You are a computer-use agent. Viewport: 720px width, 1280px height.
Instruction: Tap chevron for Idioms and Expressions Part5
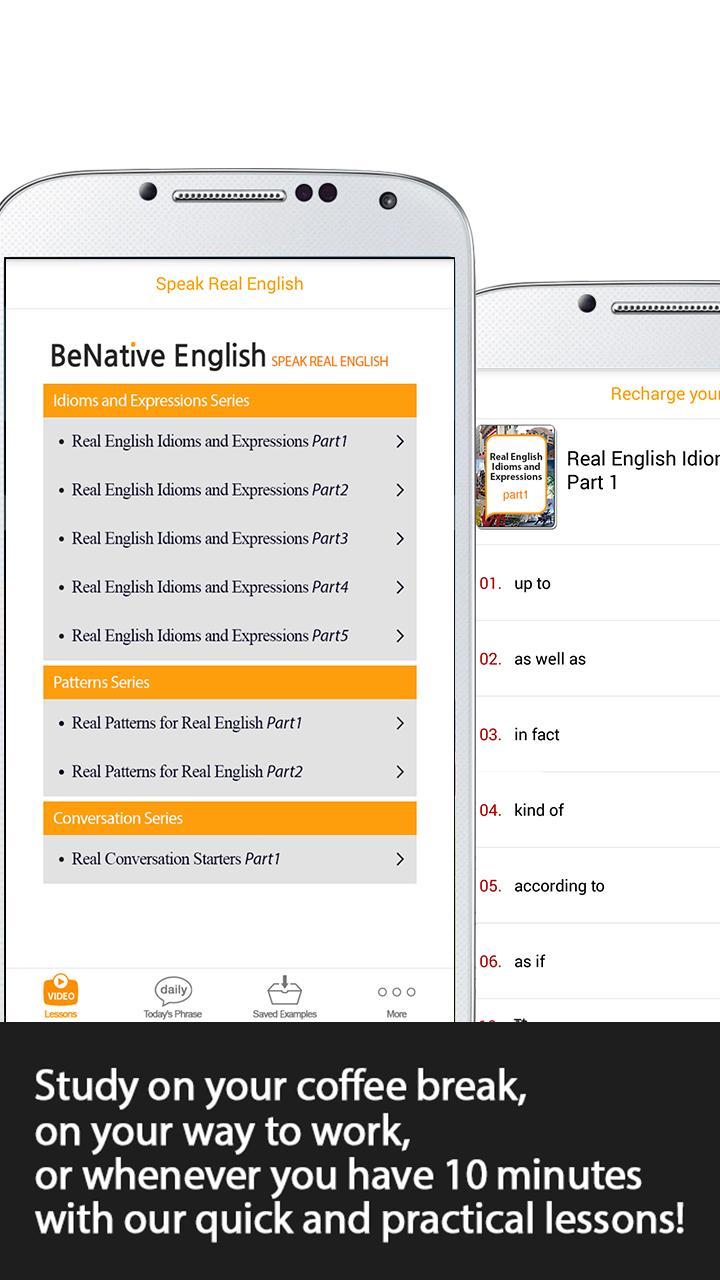pyautogui.click(x=400, y=636)
